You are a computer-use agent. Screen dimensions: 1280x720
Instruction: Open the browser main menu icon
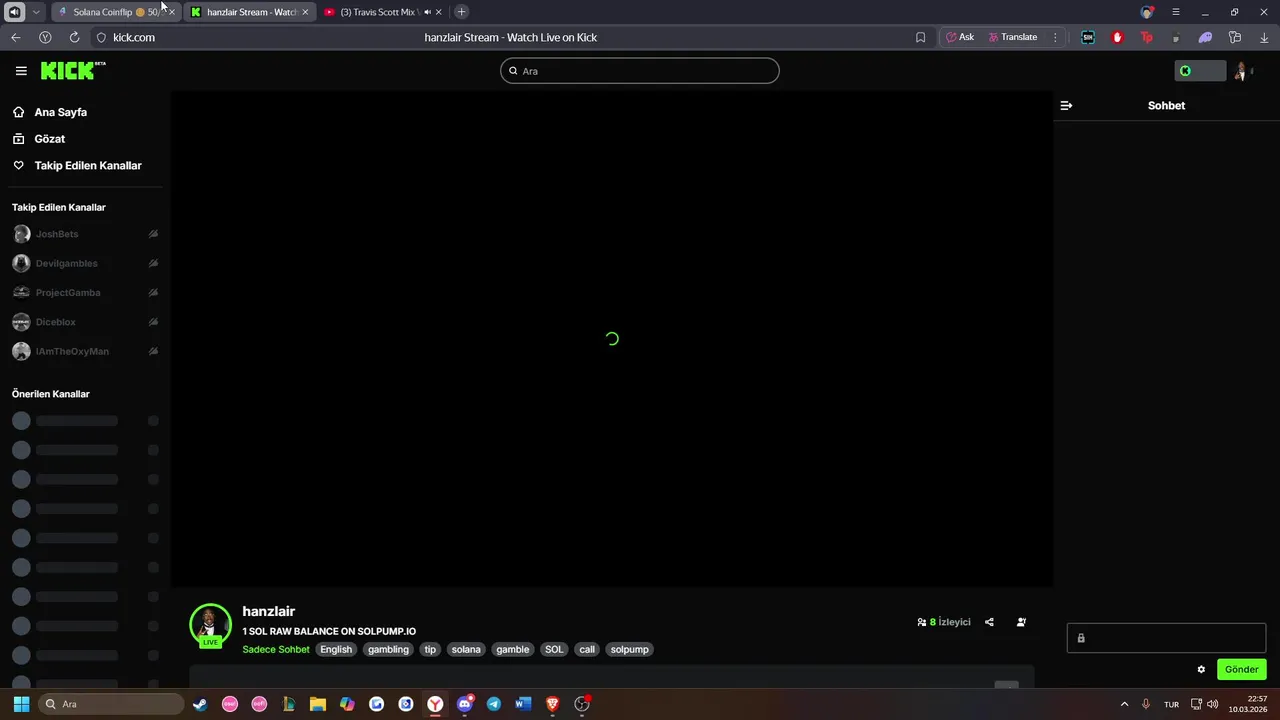1176,12
